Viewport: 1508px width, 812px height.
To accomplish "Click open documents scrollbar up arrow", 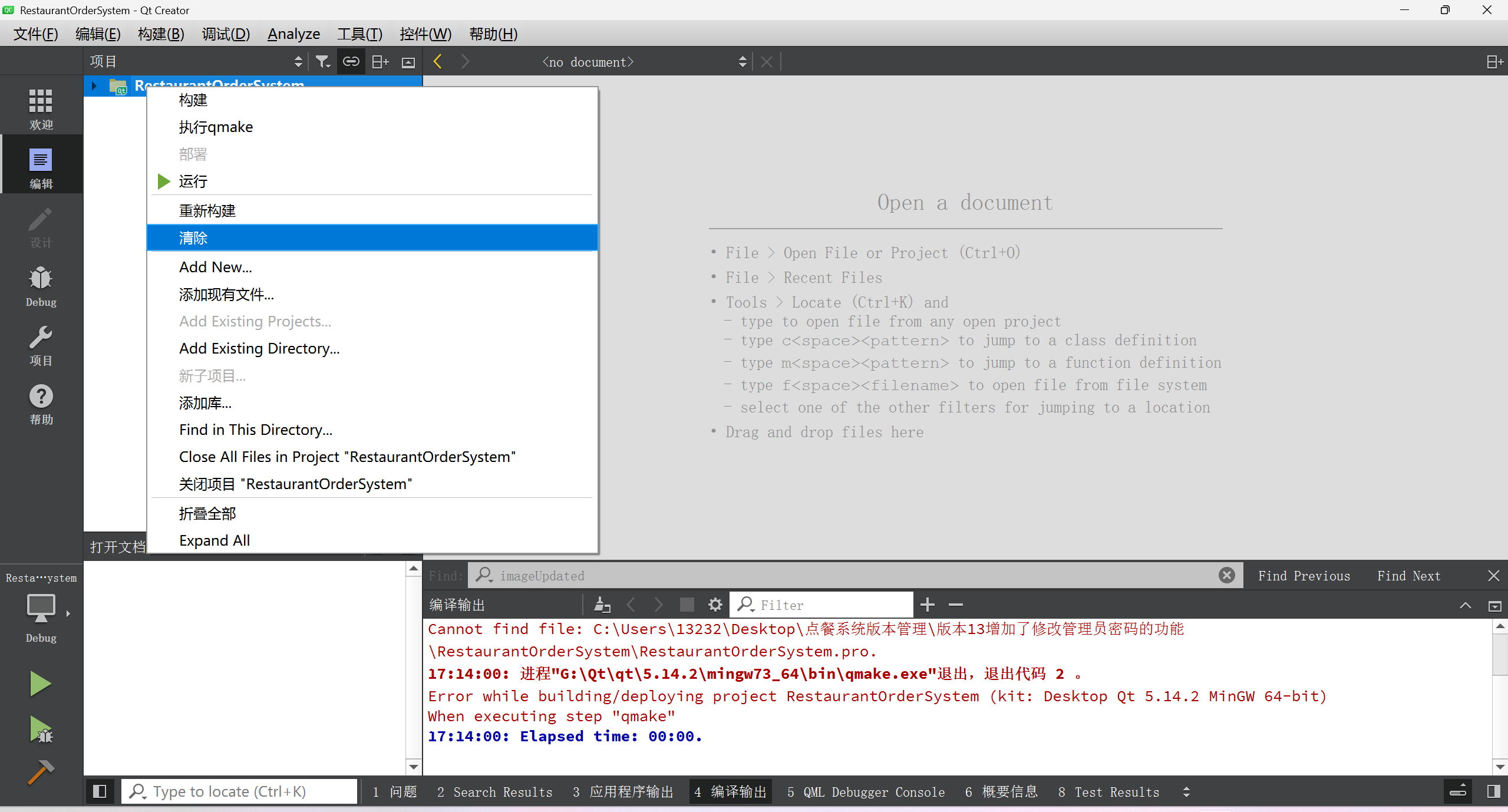I will 414,569.
